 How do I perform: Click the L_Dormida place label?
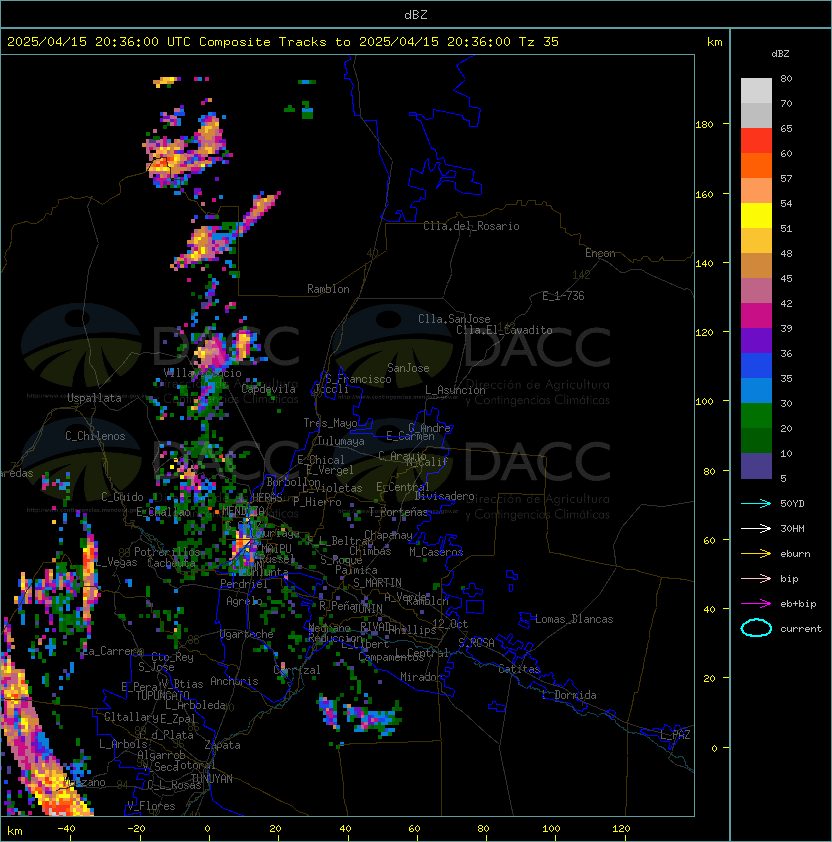(x=569, y=695)
